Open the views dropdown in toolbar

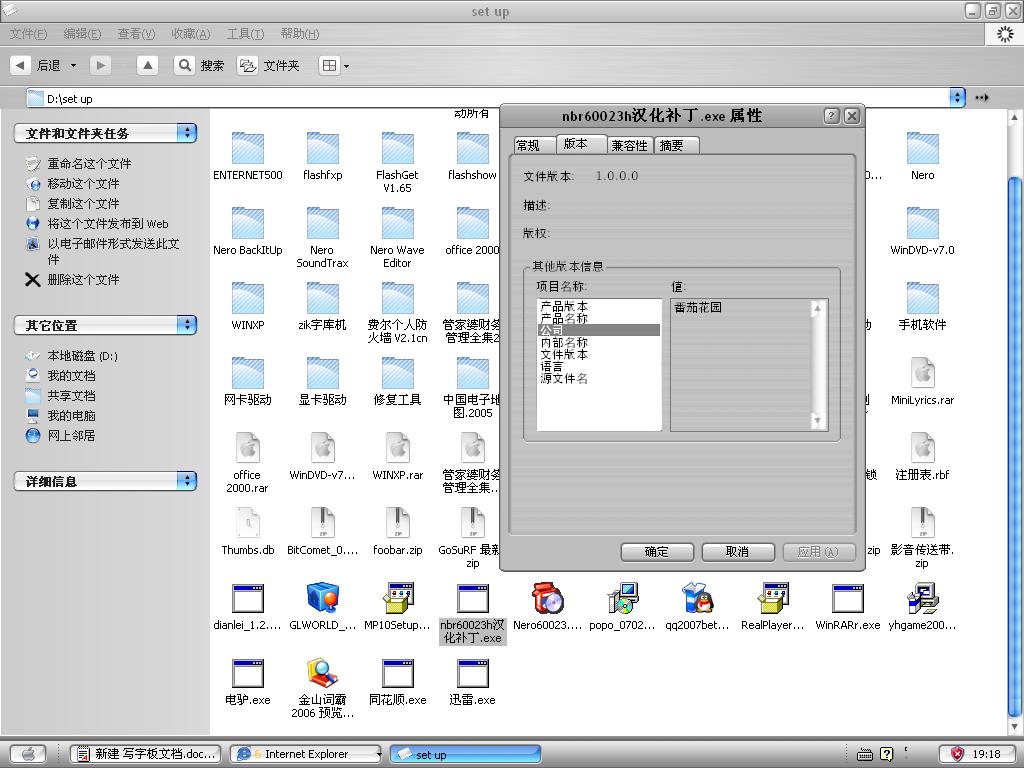click(334, 66)
